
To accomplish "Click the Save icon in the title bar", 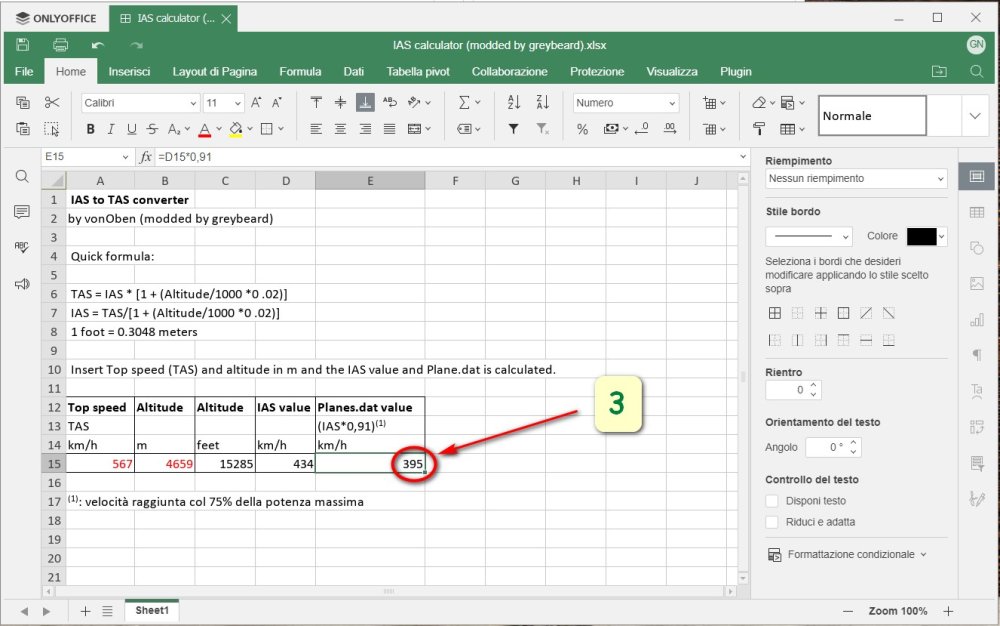I will coord(23,45).
